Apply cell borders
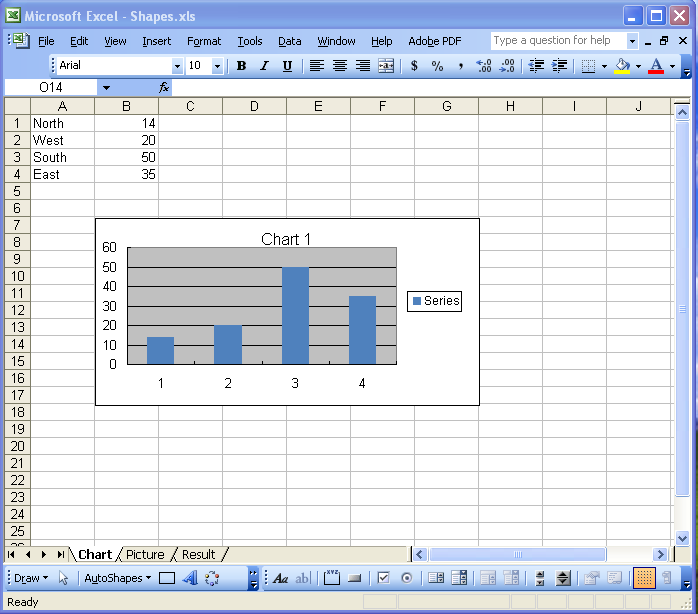The height and width of the screenshot is (614, 698). pos(588,66)
